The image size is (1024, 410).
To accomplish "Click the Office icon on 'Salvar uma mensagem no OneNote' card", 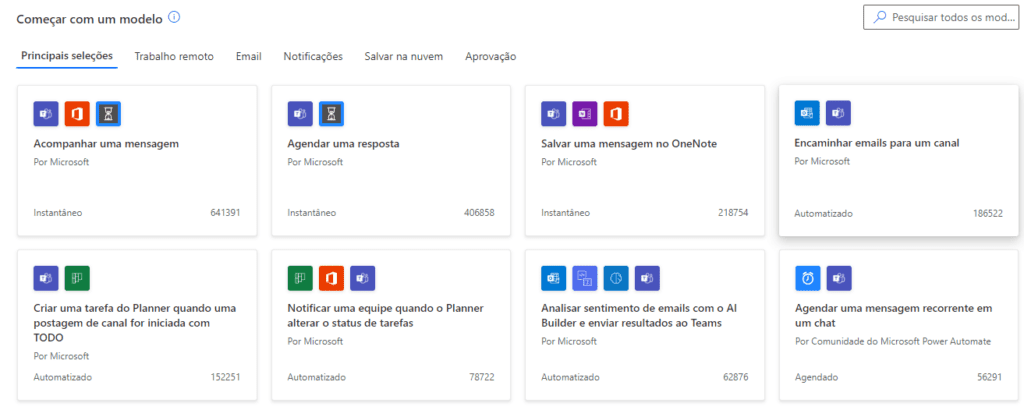I will click(x=616, y=114).
